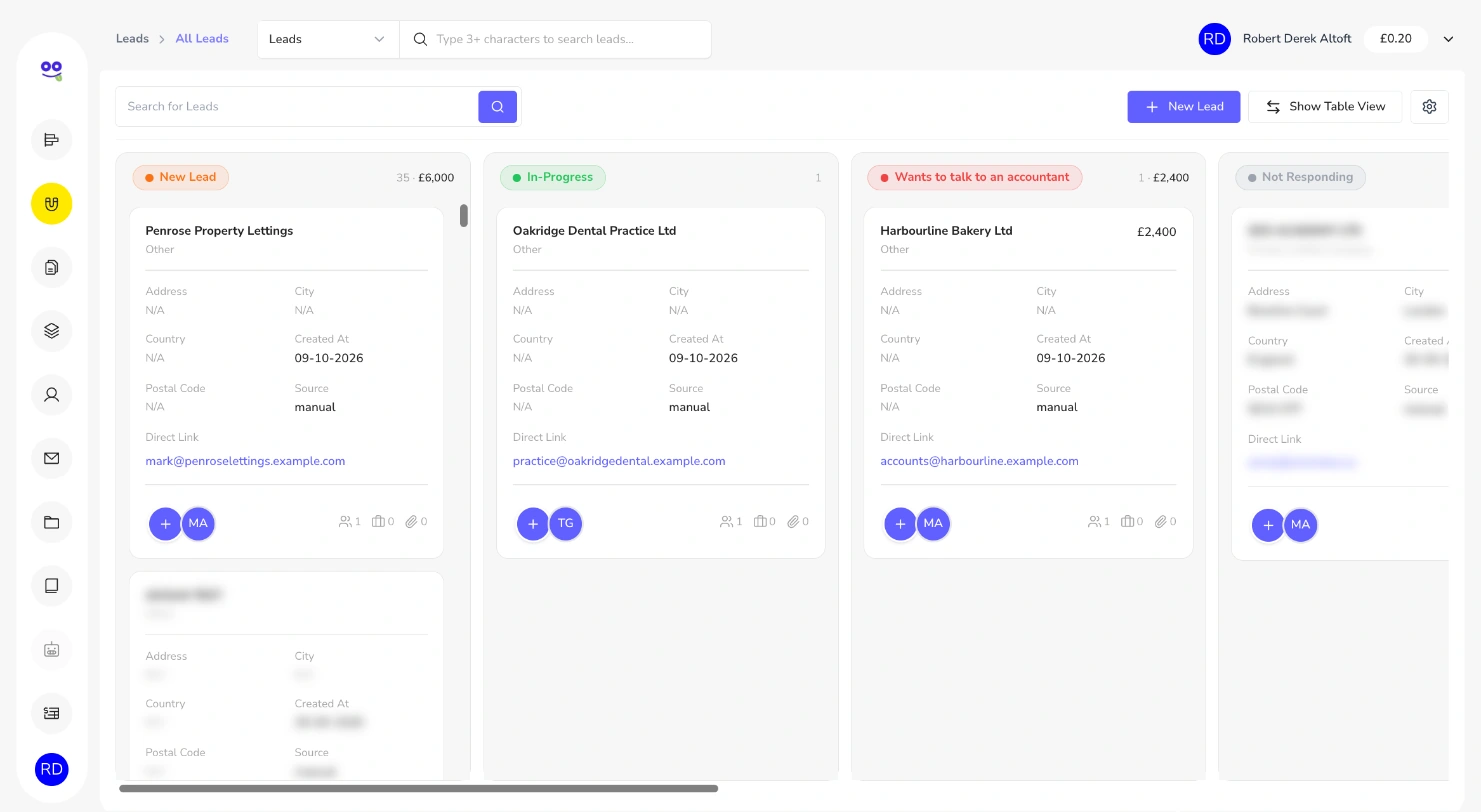Open the documents icon in sidebar
Viewport: 1481px width, 812px height.
tap(52, 267)
